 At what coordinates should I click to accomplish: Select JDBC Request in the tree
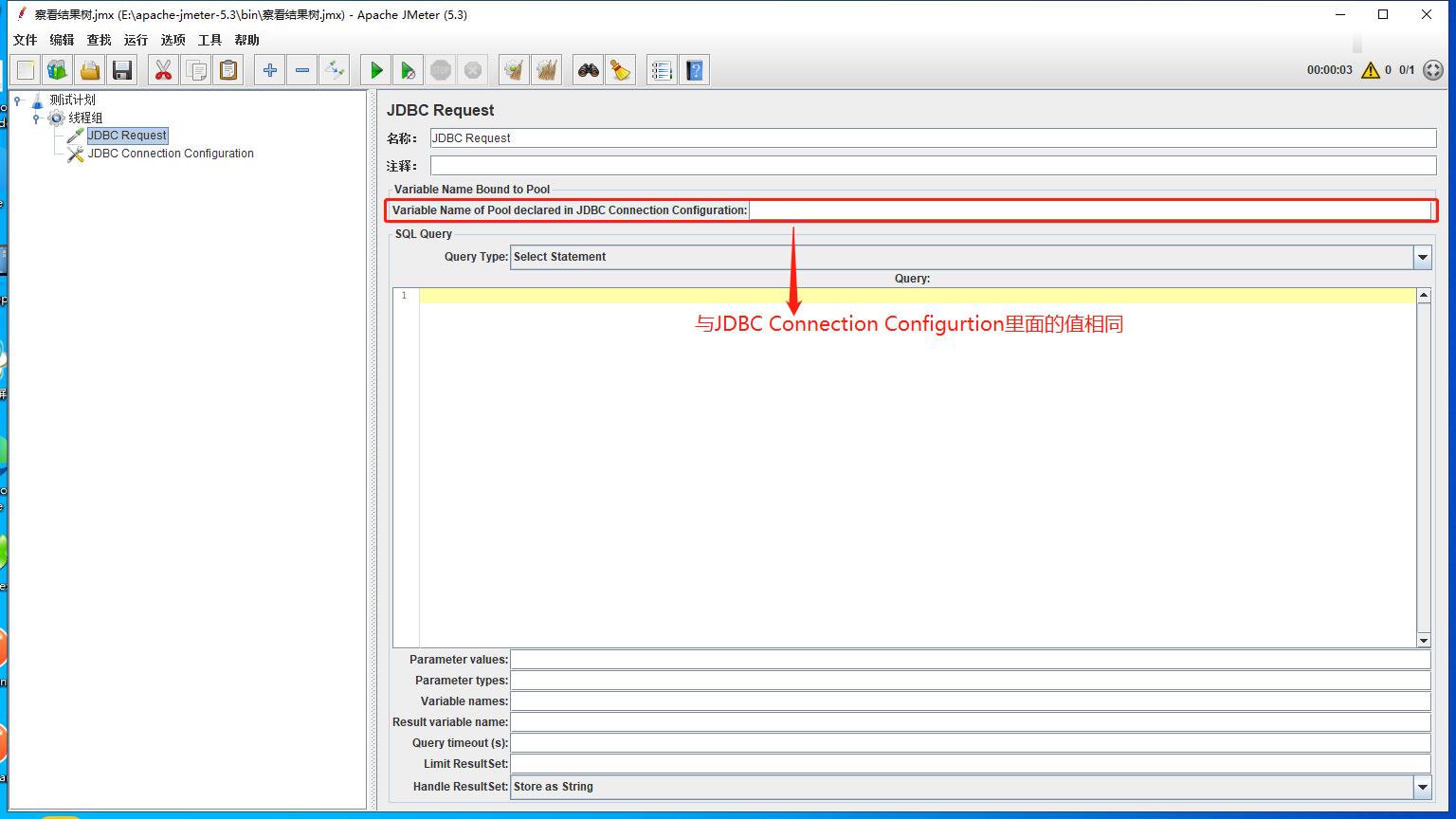coord(127,136)
